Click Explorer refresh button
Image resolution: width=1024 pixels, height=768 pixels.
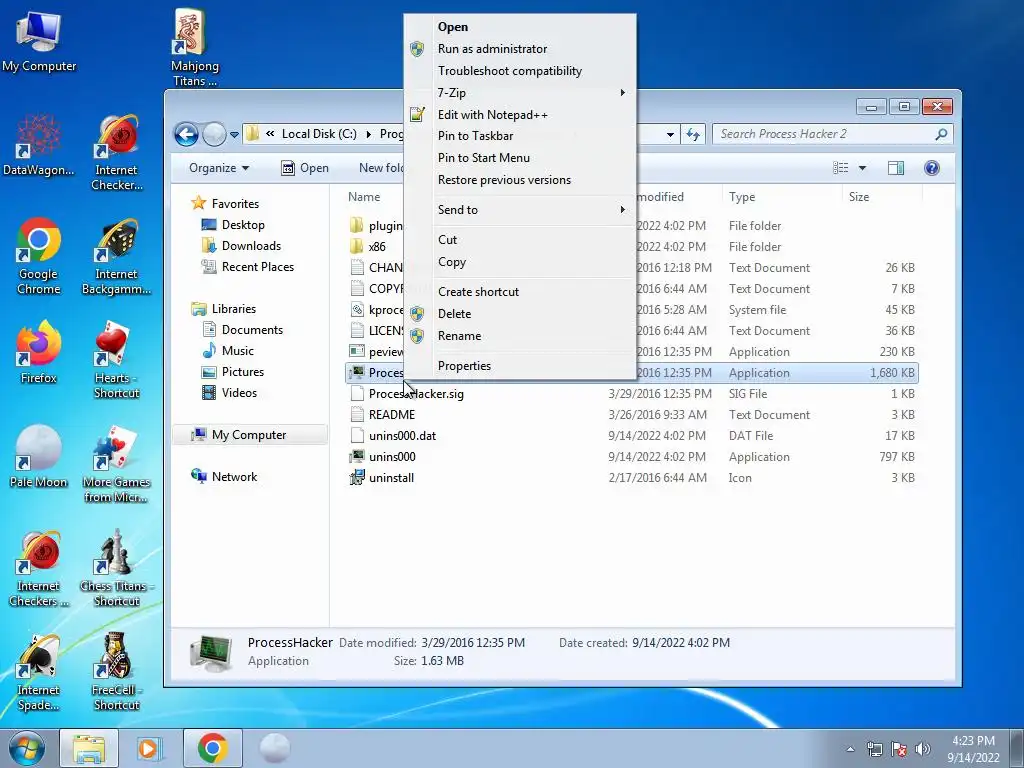pyautogui.click(x=693, y=135)
